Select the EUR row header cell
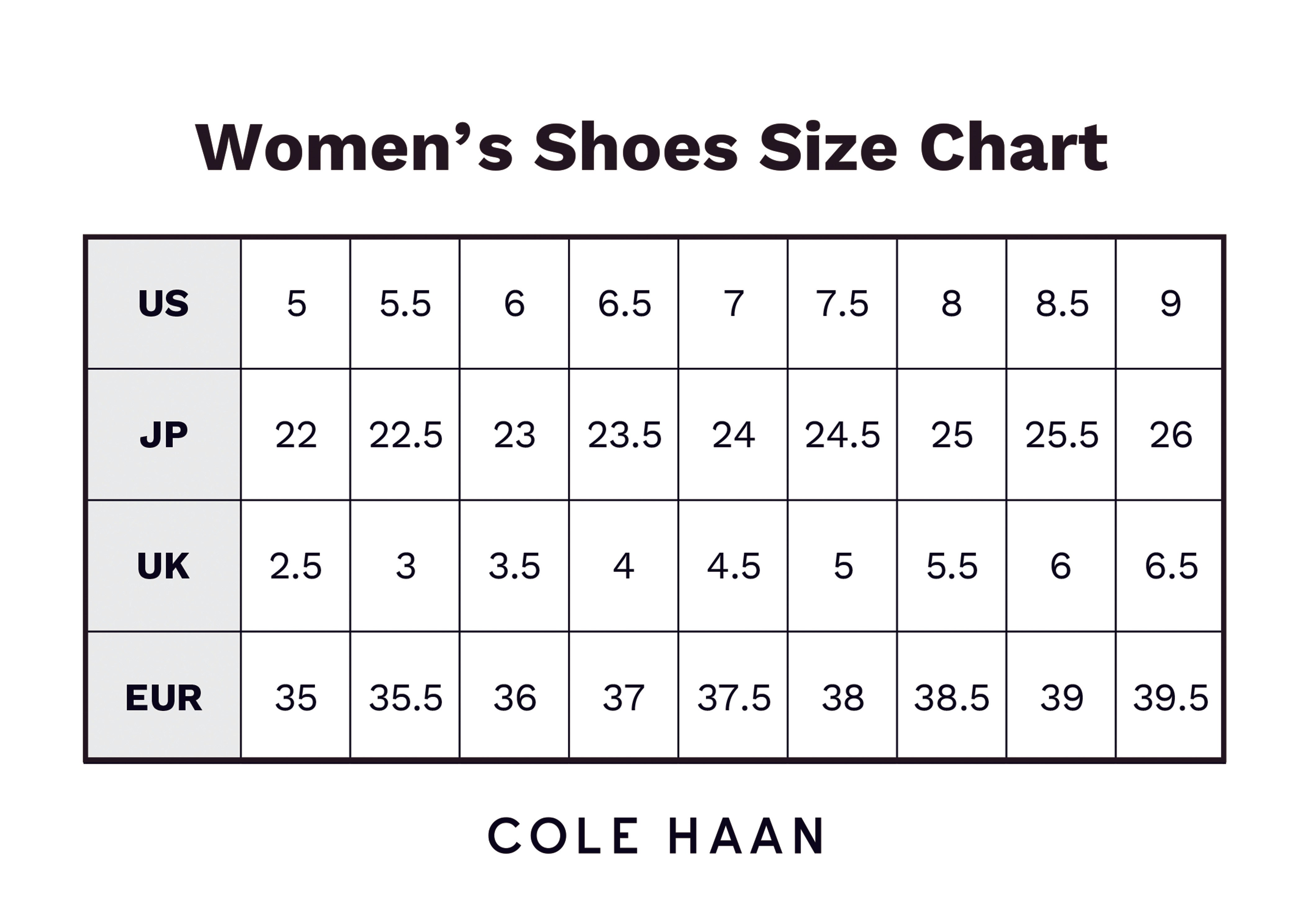 (x=163, y=698)
